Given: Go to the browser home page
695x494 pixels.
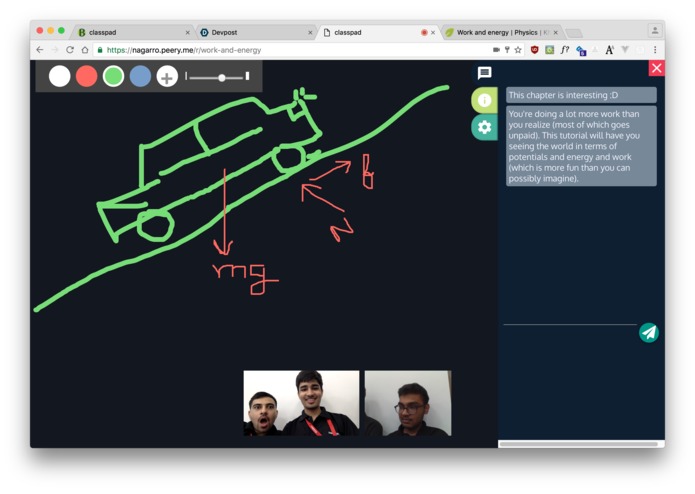Looking at the screenshot, I should [x=85, y=50].
